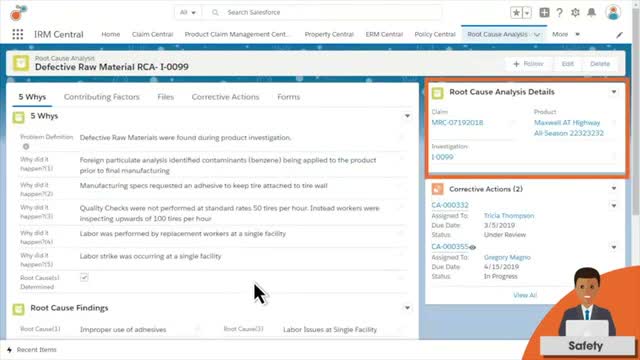This screenshot has height=360, width=640.
Task: Click the Root Cause Analysis Details panel icon
Action: (x=438, y=93)
